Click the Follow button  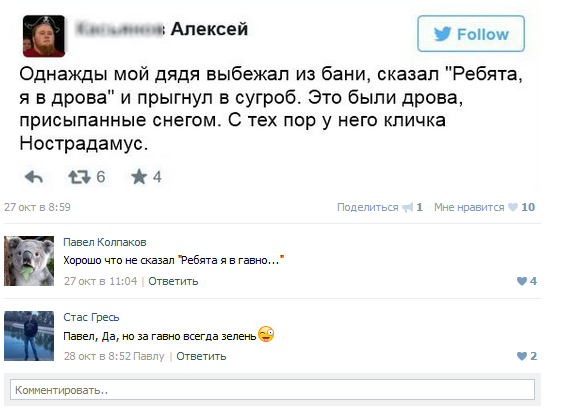point(471,34)
